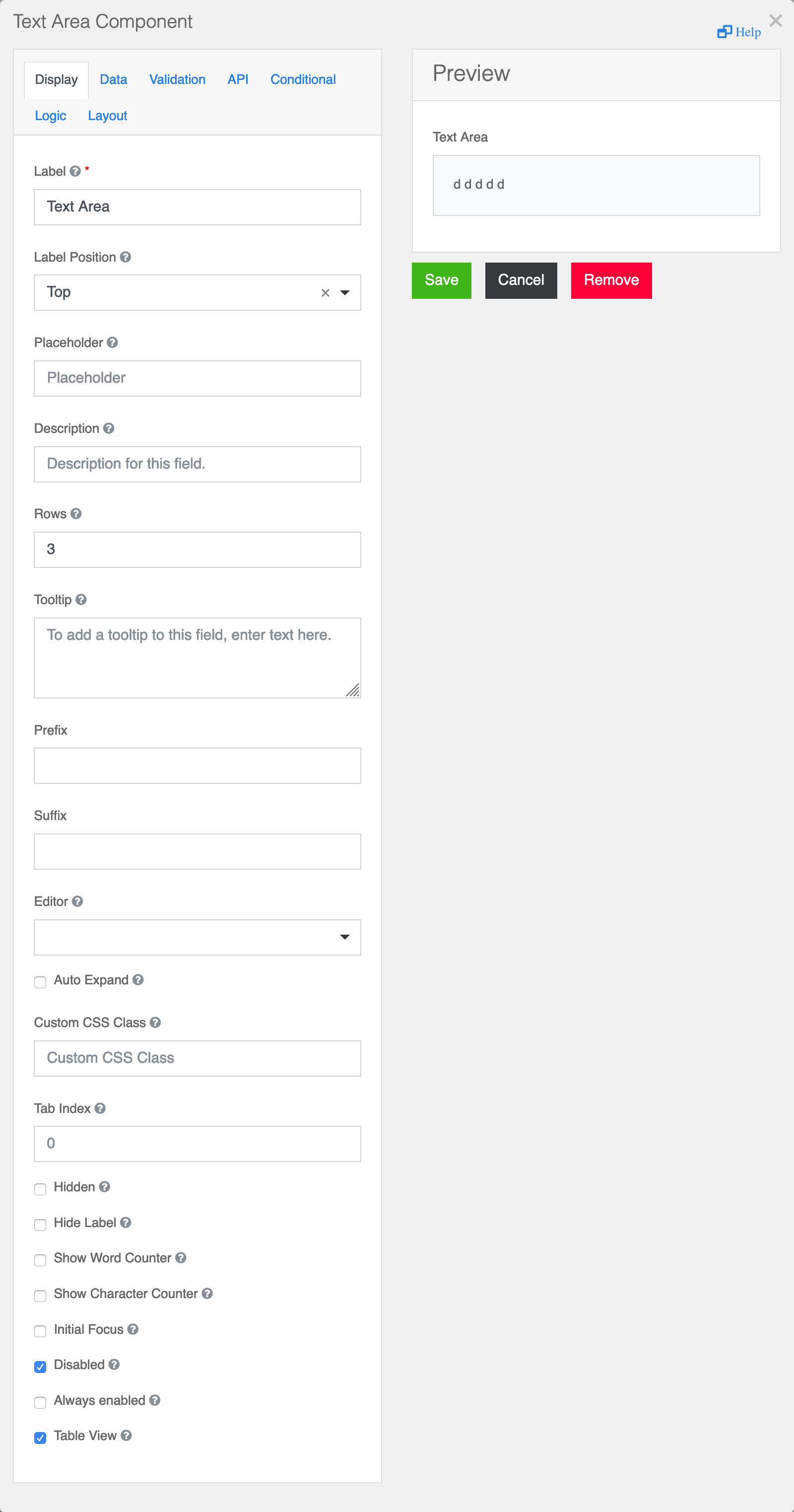
Task: Enable Show Character Counter
Action: [40, 1296]
